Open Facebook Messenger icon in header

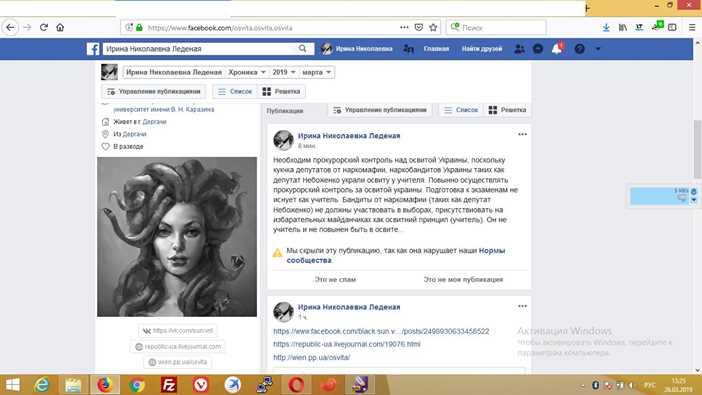coord(538,49)
